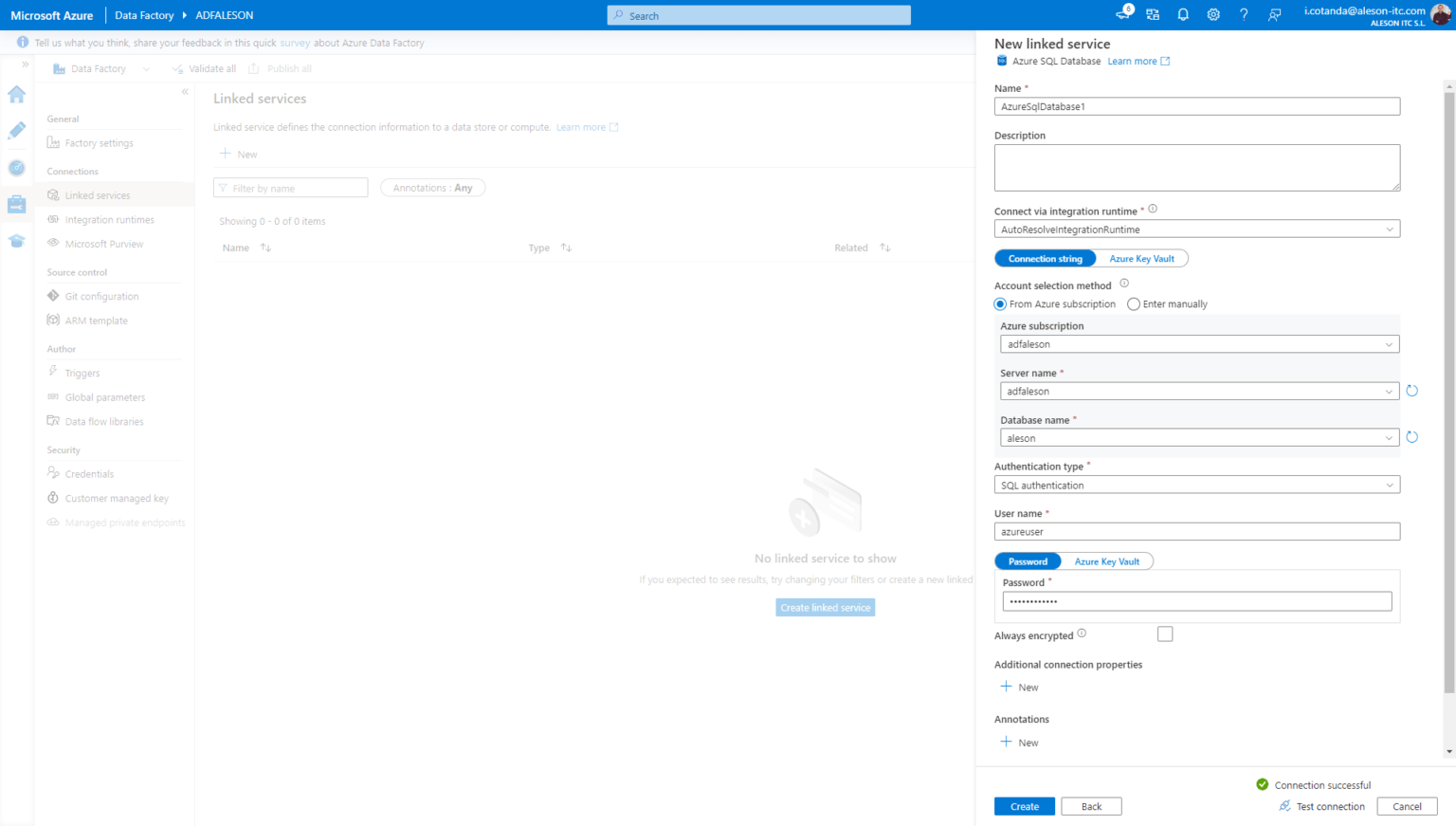Open the Azure subscription dropdown
The width and height of the screenshot is (1456, 826).
(1200, 344)
